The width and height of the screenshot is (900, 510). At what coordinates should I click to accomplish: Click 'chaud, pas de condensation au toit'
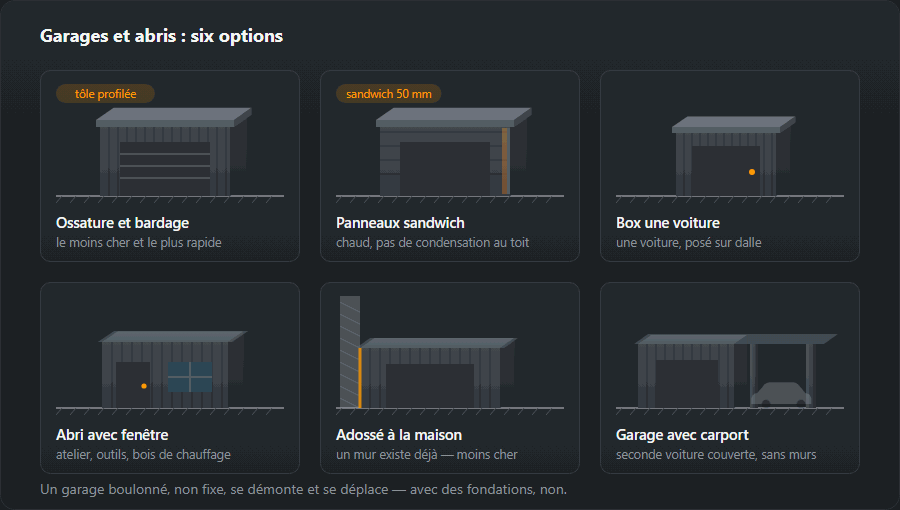tap(432, 243)
